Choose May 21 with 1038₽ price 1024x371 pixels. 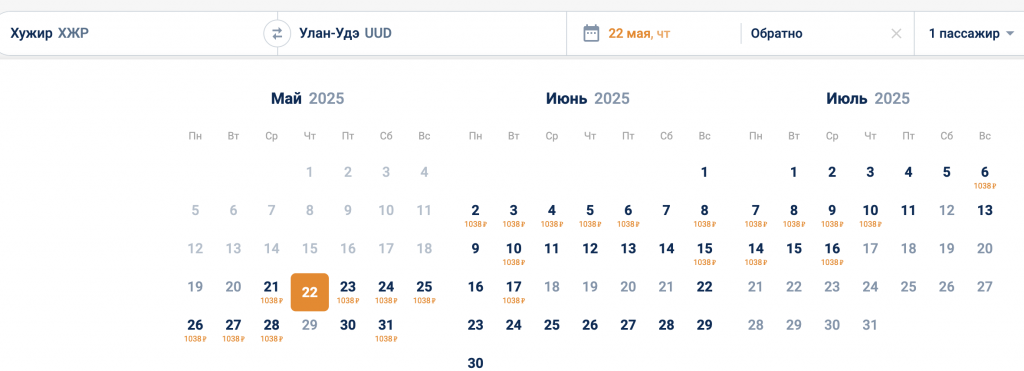coord(272,292)
